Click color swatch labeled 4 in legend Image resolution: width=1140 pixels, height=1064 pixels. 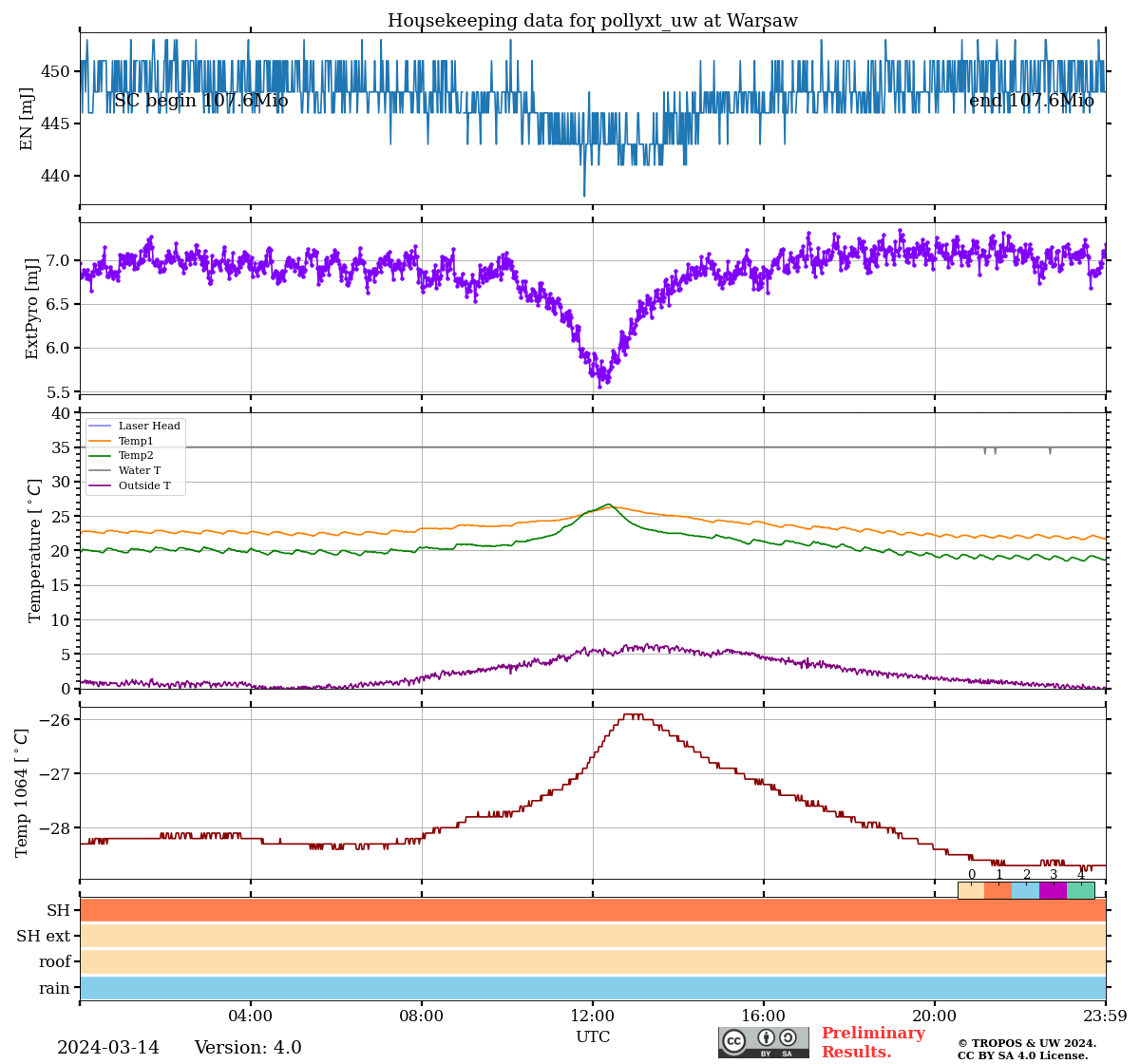tap(1081, 890)
